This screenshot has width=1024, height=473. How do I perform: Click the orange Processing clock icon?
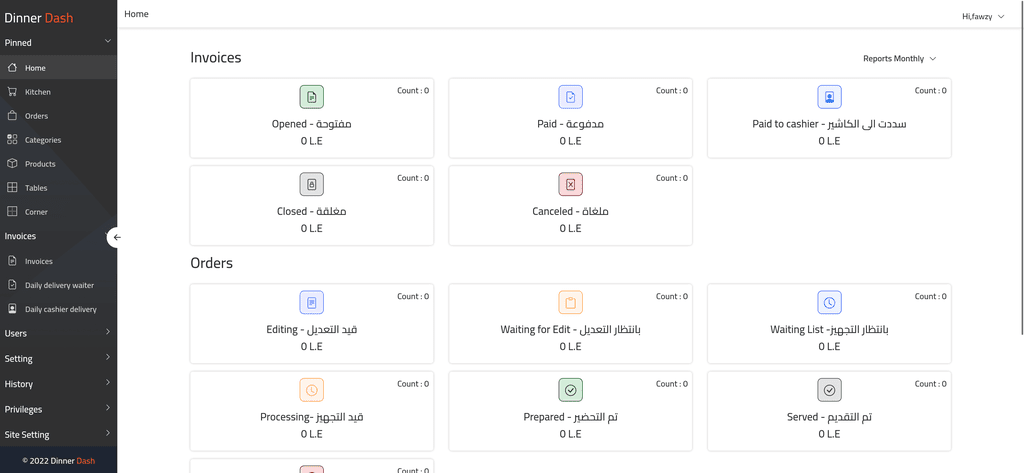coord(312,390)
